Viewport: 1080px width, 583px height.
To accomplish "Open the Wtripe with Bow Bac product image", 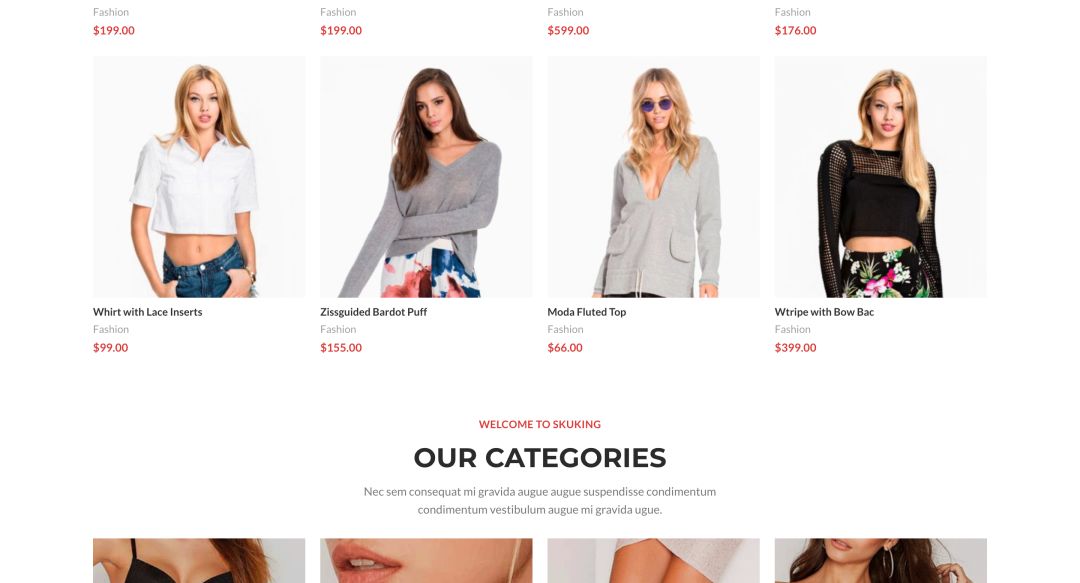I will pyautogui.click(x=881, y=177).
